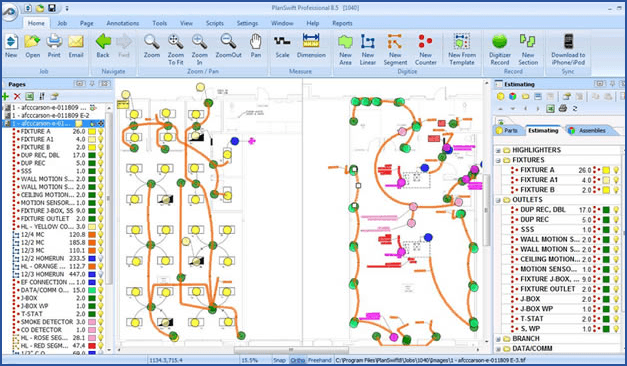The width and height of the screenshot is (627, 366).
Task: Select the New Area digitize tool
Action: [345, 49]
